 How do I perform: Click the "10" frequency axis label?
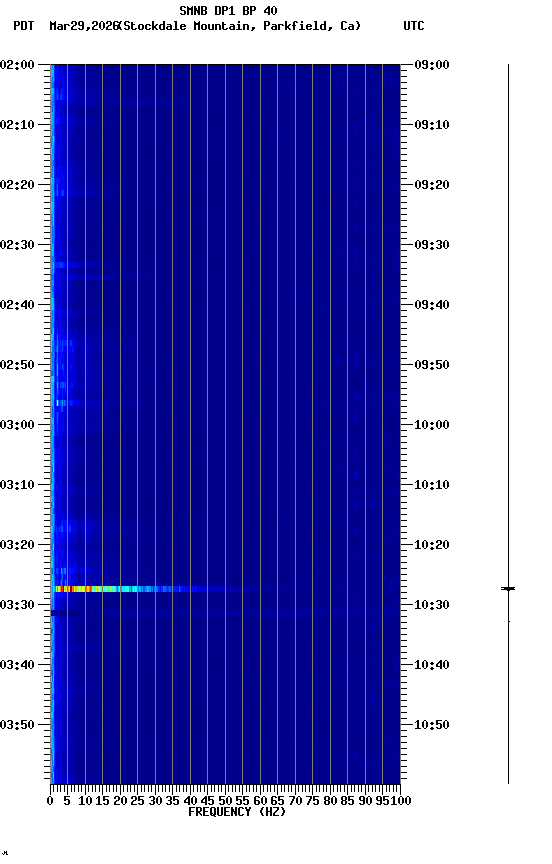(x=85, y=801)
